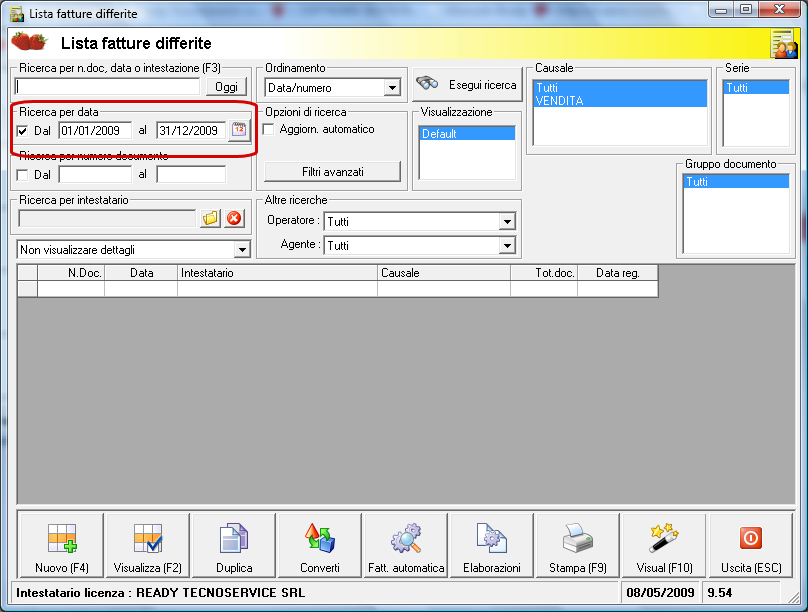Click the Oggi button
The height and width of the screenshot is (612, 808).
pyautogui.click(x=227, y=87)
